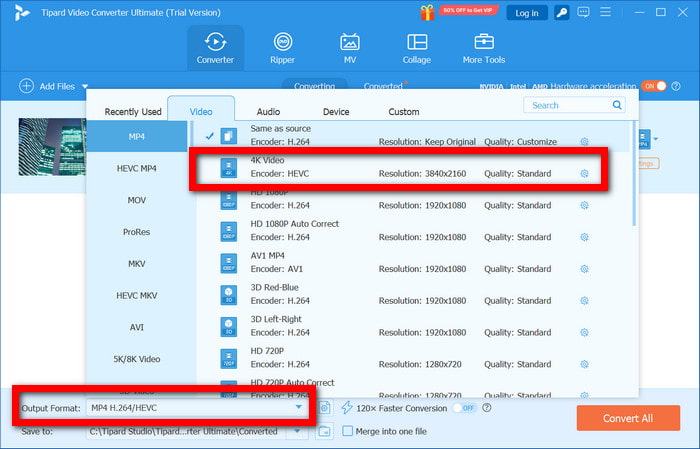Viewport: 700px width, 449px height.
Task: Switch to the Audio format tab
Action: [x=268, y=111]
